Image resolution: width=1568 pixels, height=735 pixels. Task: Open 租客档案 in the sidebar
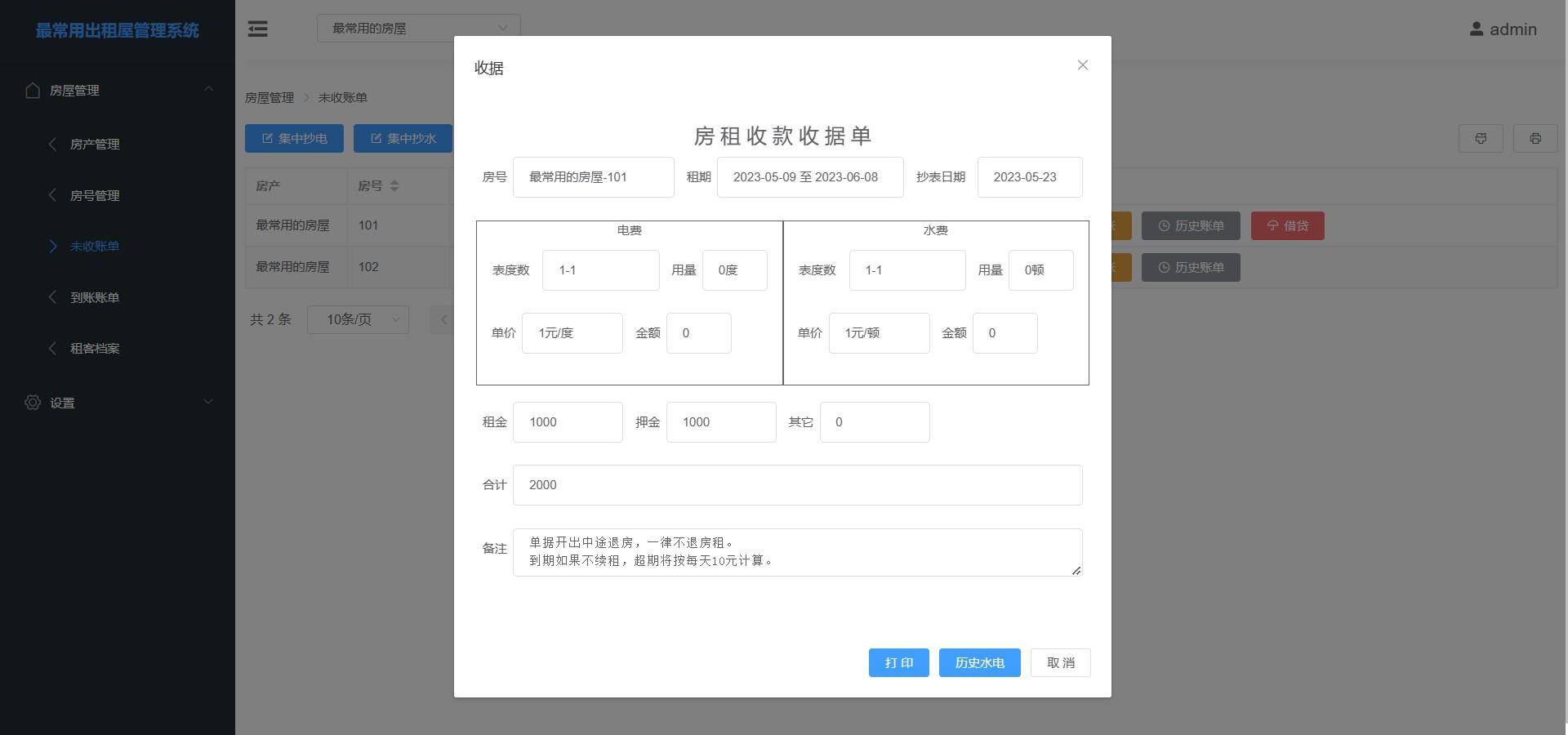click(x=95, y=348)
